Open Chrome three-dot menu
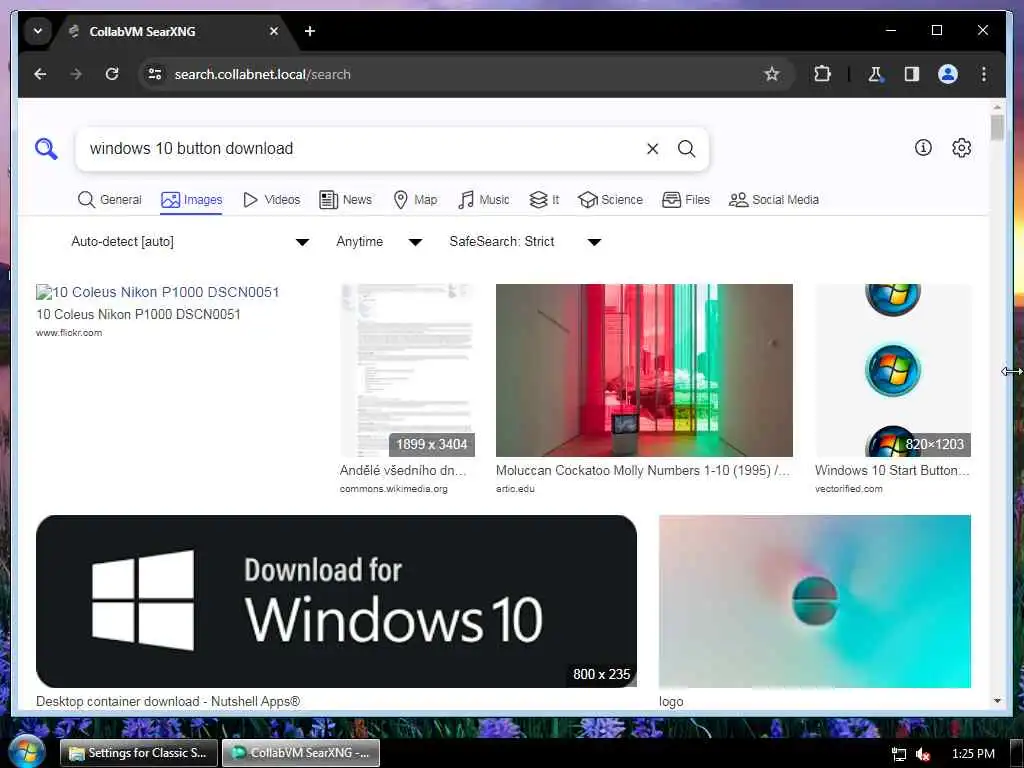1024x768 pixels. tap(984, 74)
